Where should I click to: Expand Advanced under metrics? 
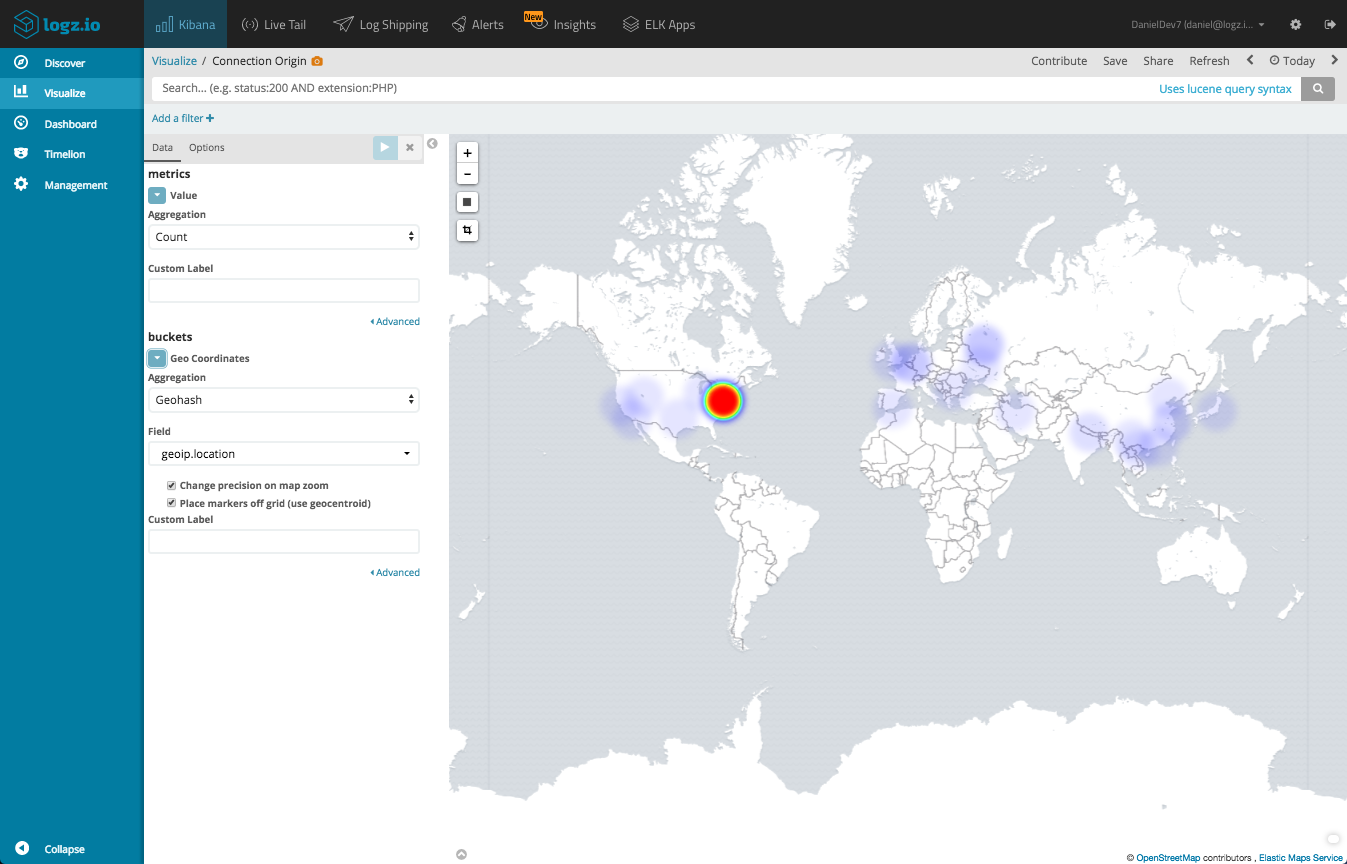[x=395, y=322]
